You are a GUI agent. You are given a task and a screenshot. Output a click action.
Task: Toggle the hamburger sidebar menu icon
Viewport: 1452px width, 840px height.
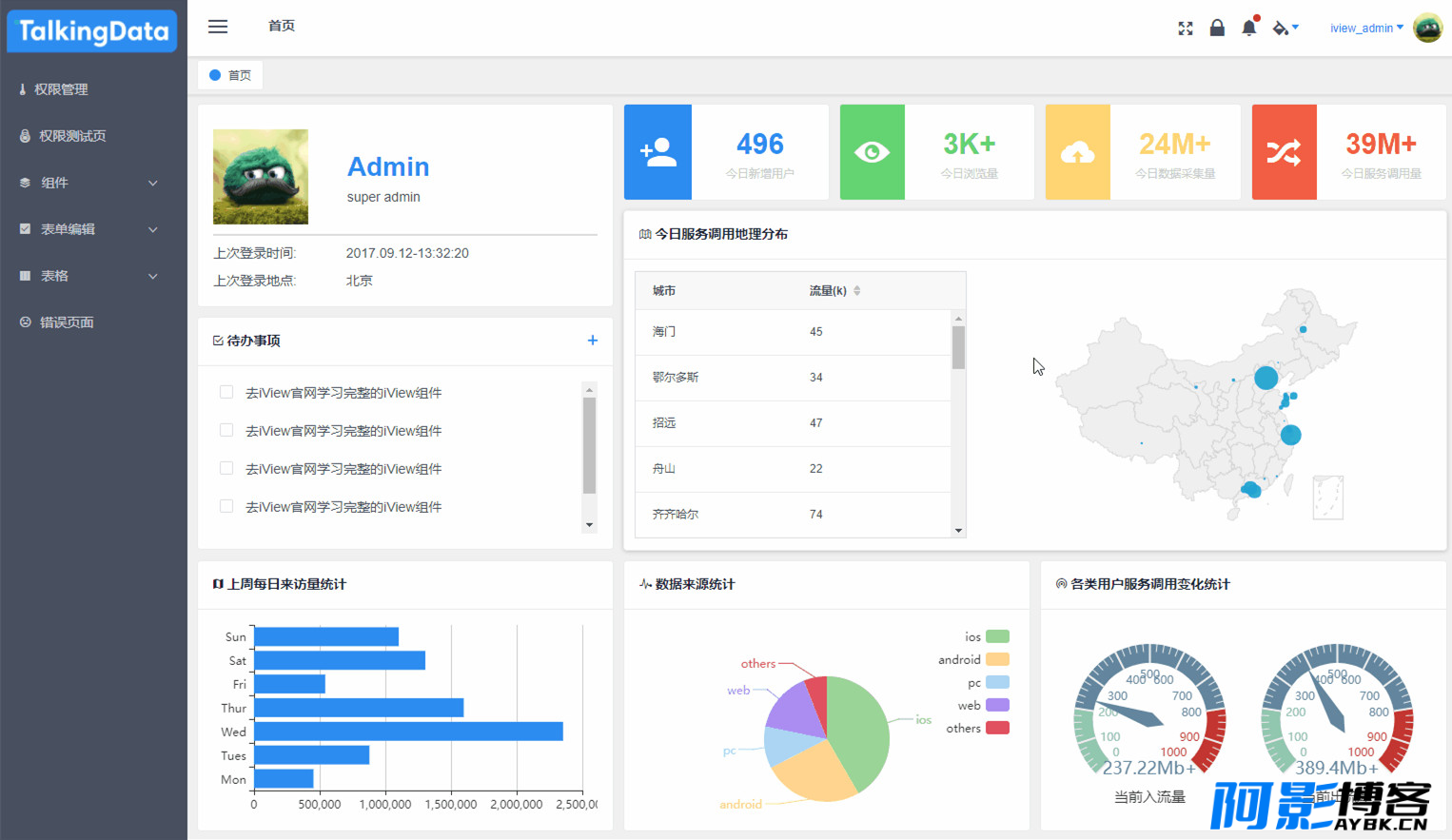click(218, 27)
